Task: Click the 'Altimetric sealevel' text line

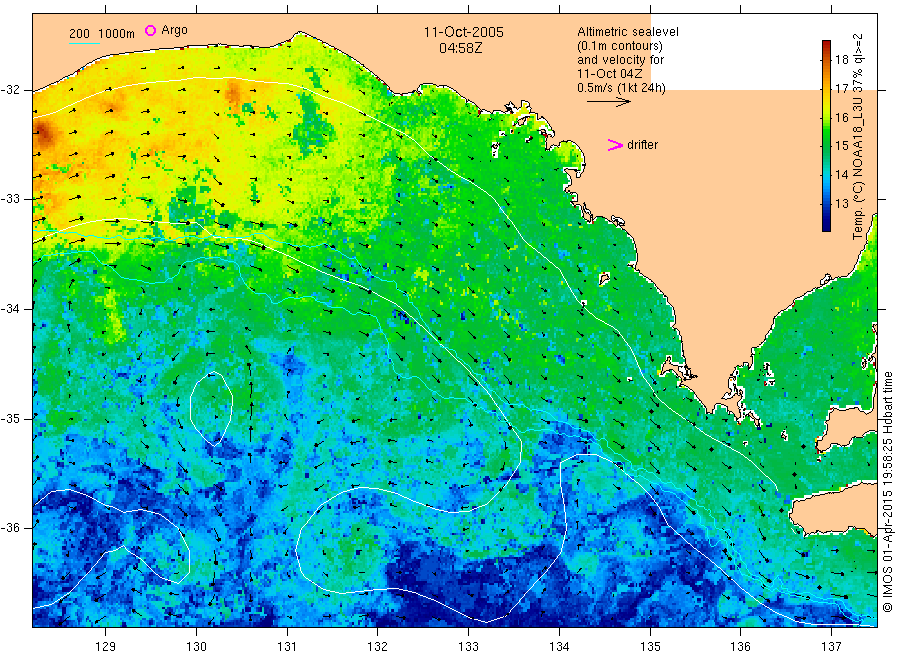Action: pos(628,32)
